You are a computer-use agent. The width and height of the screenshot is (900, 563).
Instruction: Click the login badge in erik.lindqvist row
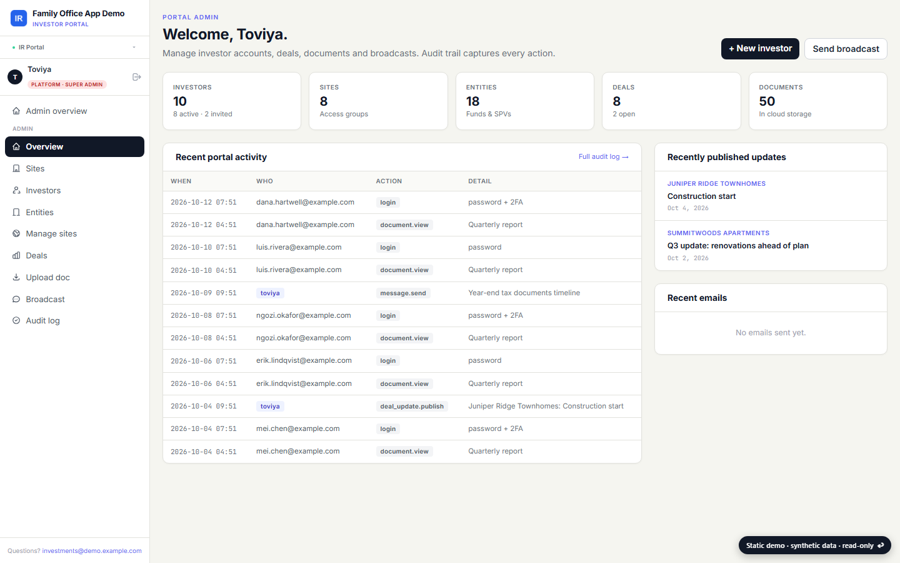pyautogui.click(x=387, y=360)
